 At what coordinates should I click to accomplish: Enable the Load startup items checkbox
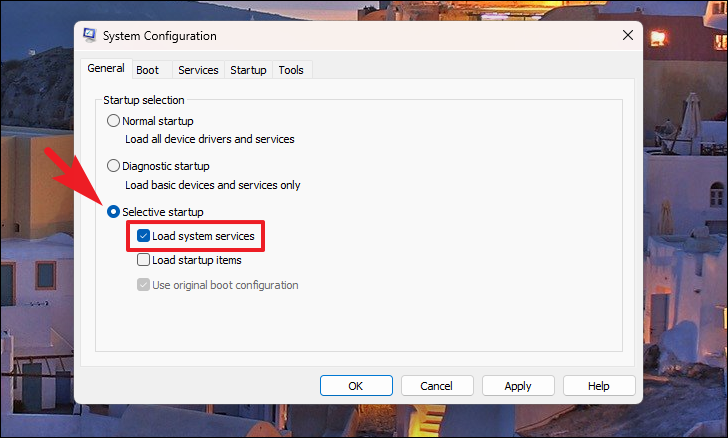143,260
